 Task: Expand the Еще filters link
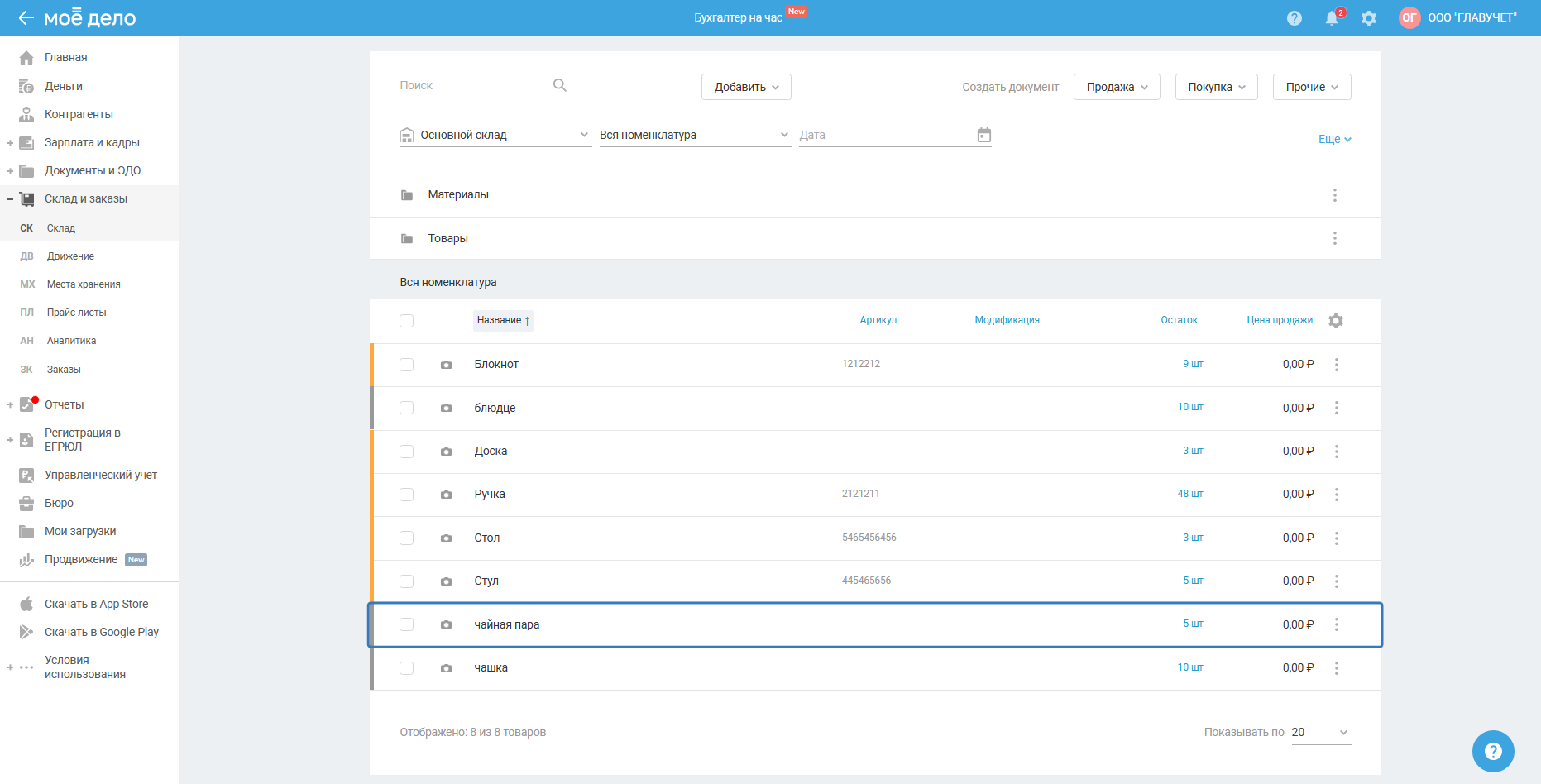[1334, 139]
